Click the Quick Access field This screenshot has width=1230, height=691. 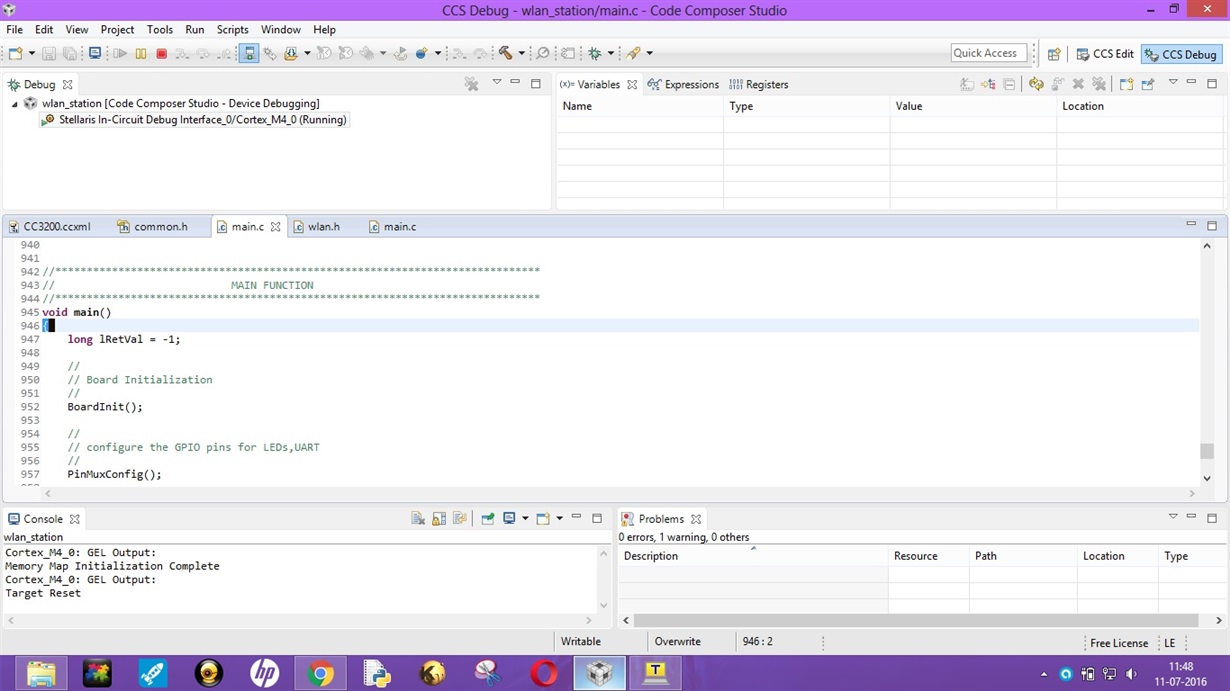[987, 53]
